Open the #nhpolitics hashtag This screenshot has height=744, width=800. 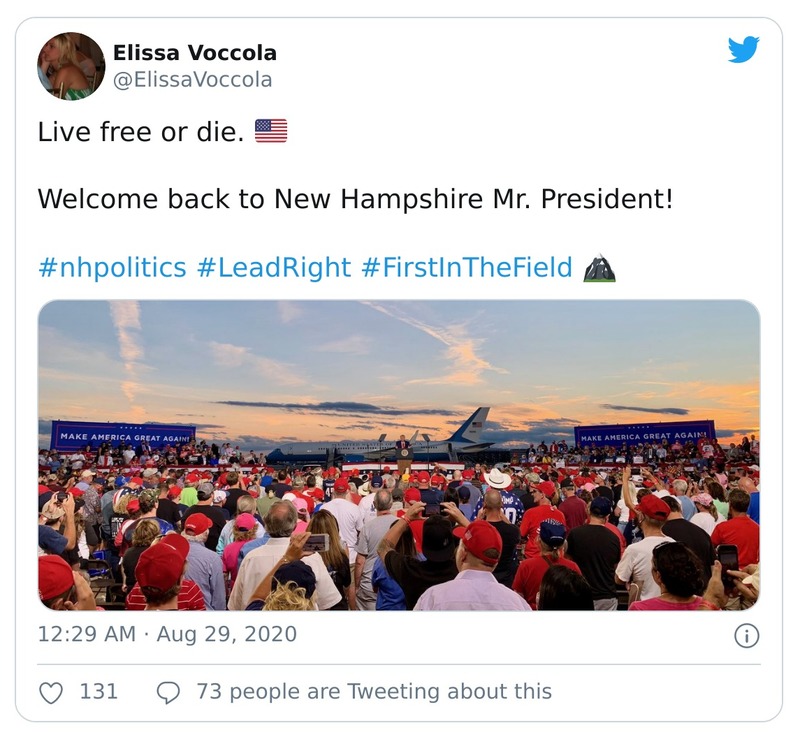point(112,268)
